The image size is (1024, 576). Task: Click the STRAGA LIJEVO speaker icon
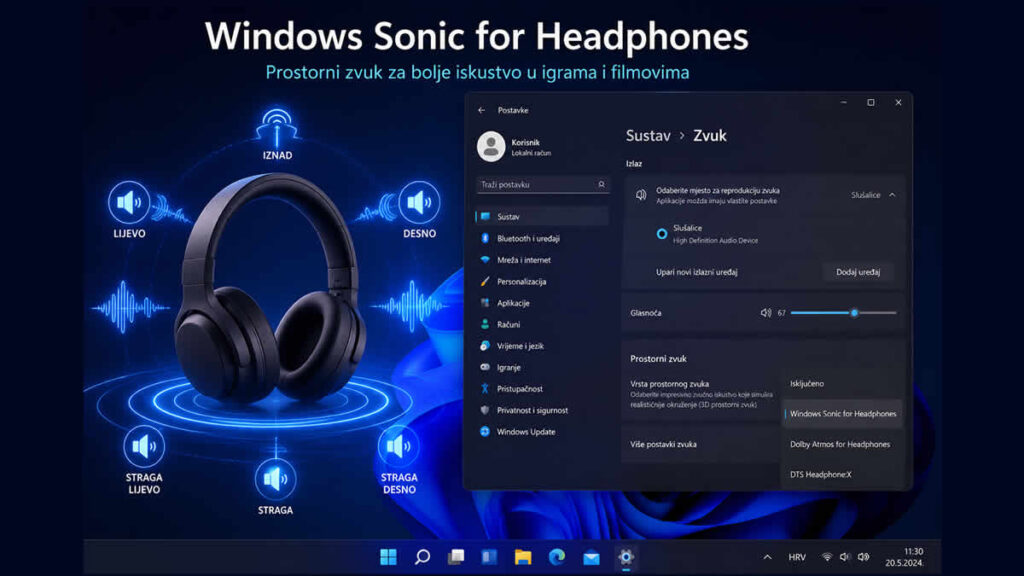(x=144, y=446)
